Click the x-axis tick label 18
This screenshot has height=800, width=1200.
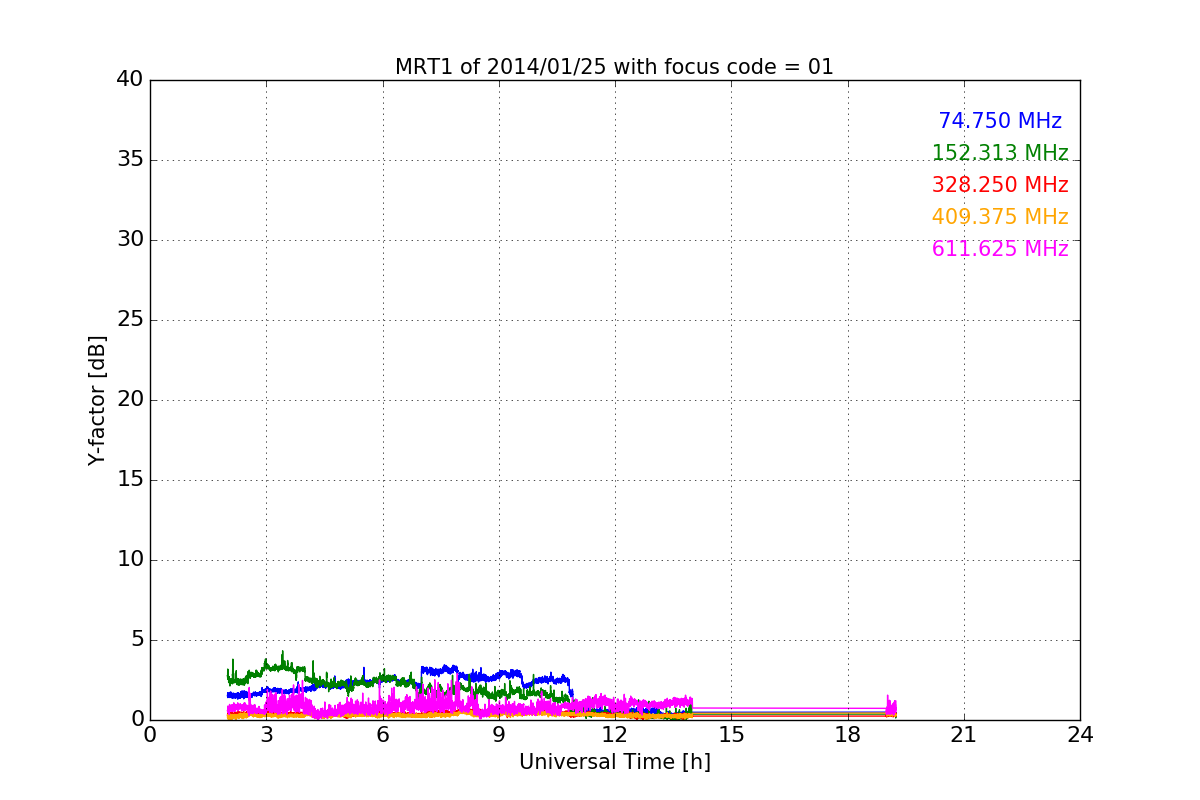(x=848, y=734)
